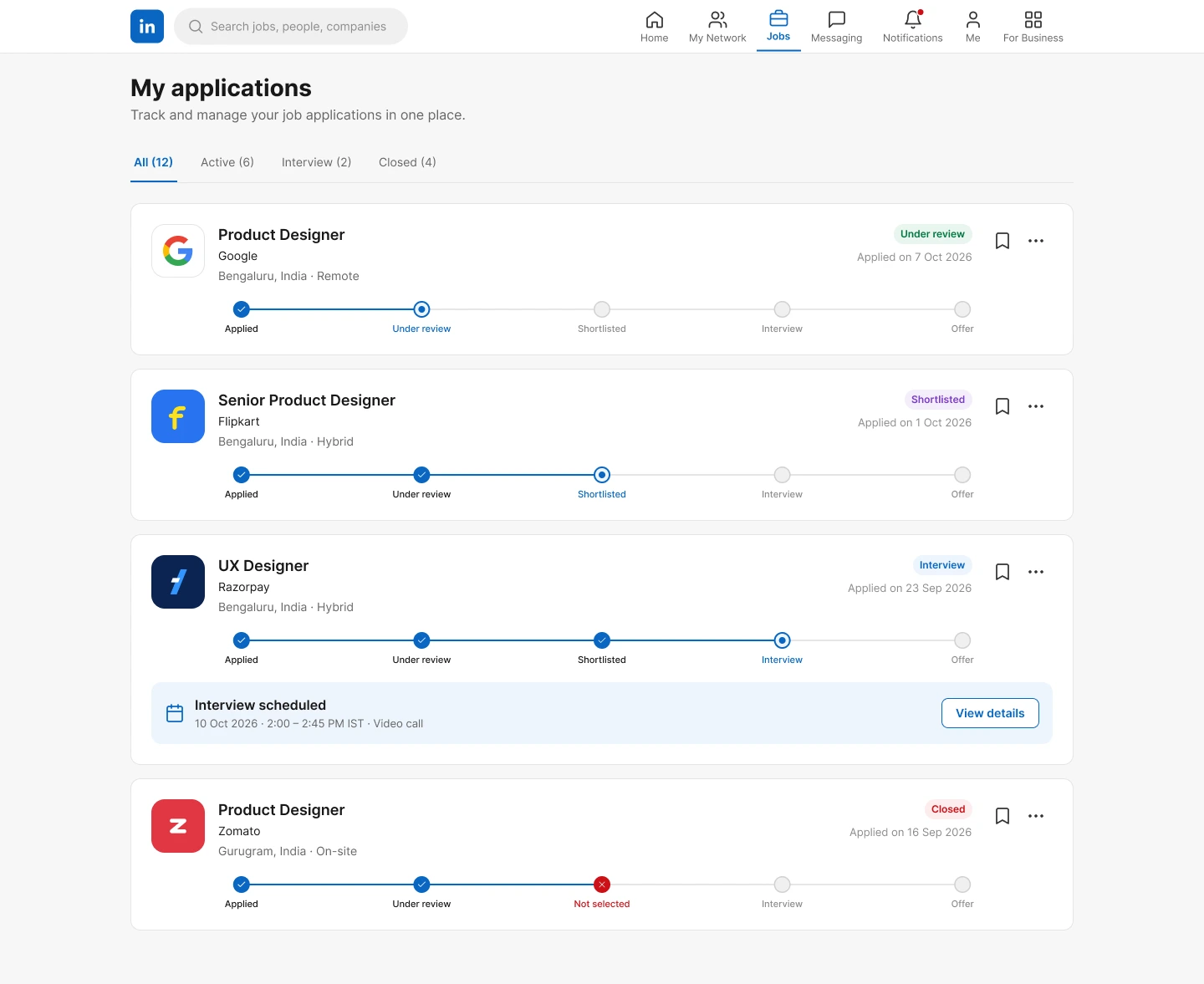This screenshot has width=1204, height=984.
Task: Click the Razorpay company logo
Action: pyautogui.click(x=178, y=582)
